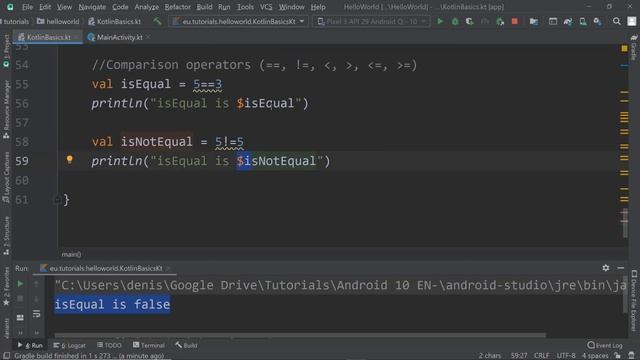Open layout window icon in top toolbar

coord(553,21)
